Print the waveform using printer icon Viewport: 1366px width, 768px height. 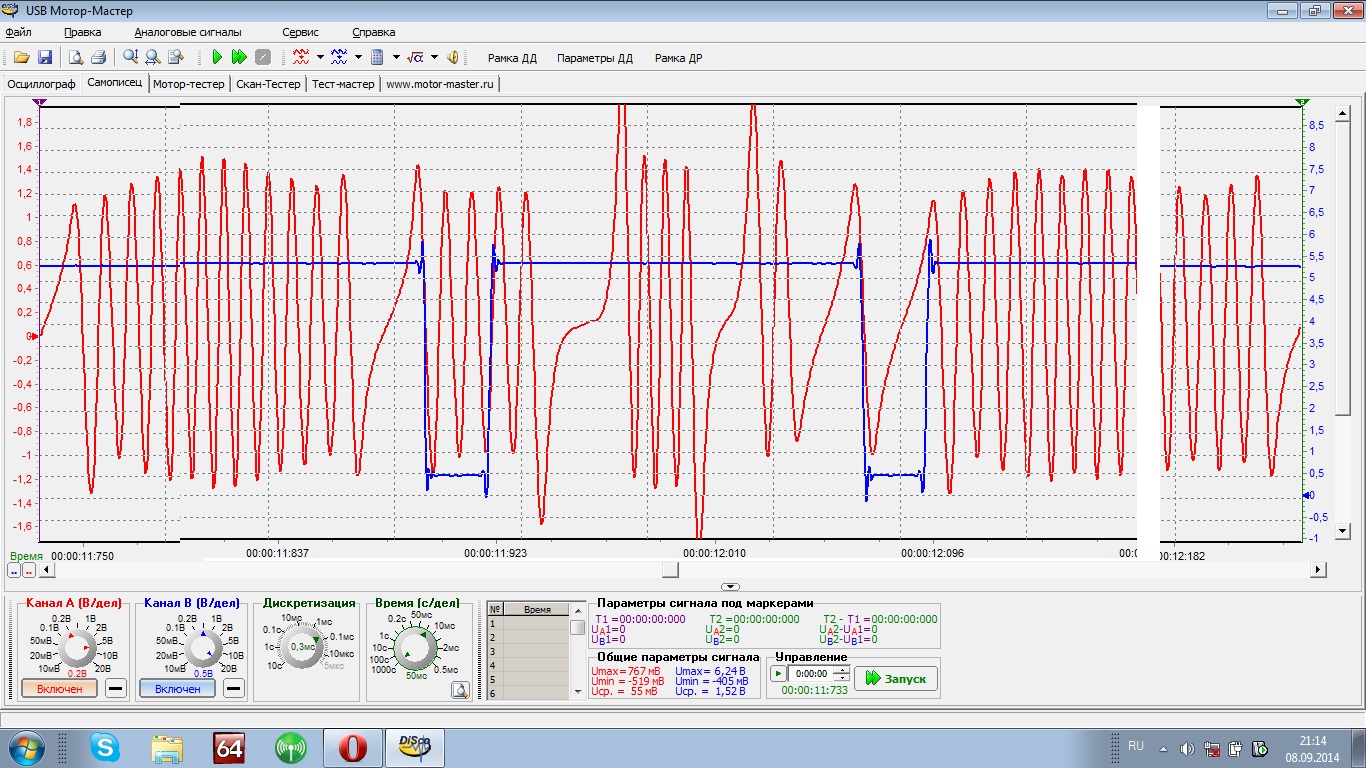click(x=99, y=58)
